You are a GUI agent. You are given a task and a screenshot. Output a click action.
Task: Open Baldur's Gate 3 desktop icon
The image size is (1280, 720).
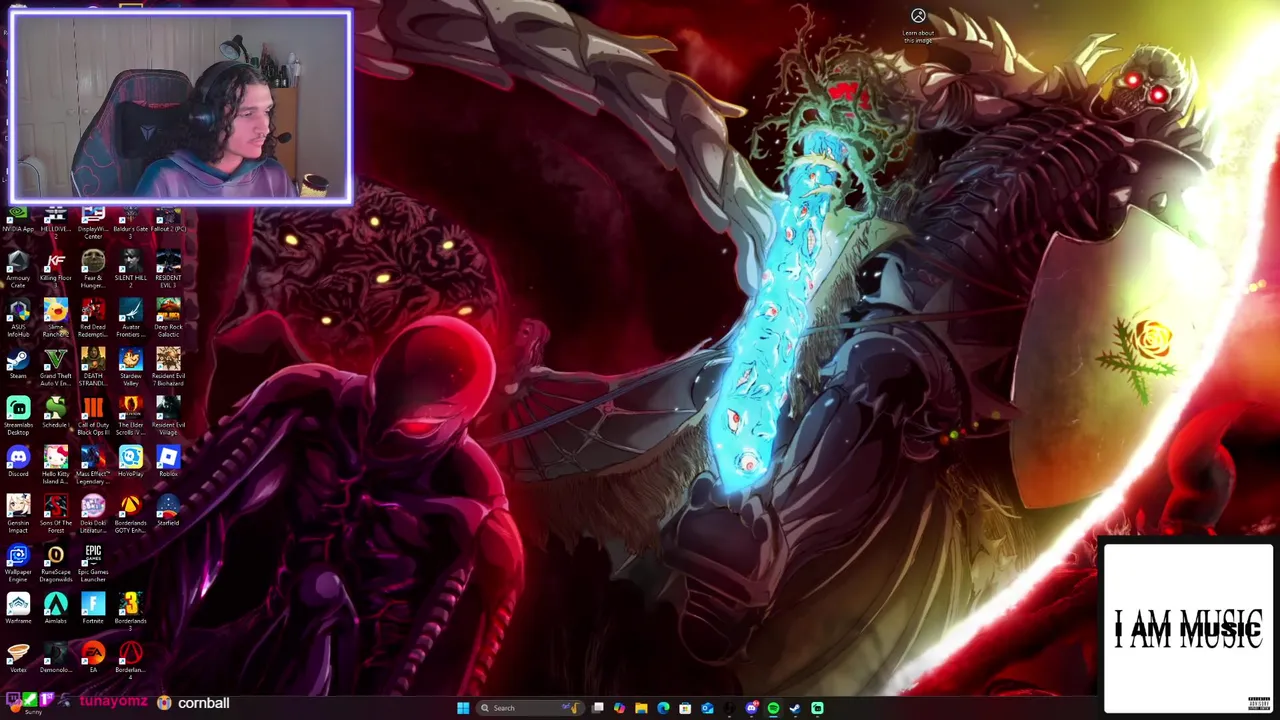[130, 220]
